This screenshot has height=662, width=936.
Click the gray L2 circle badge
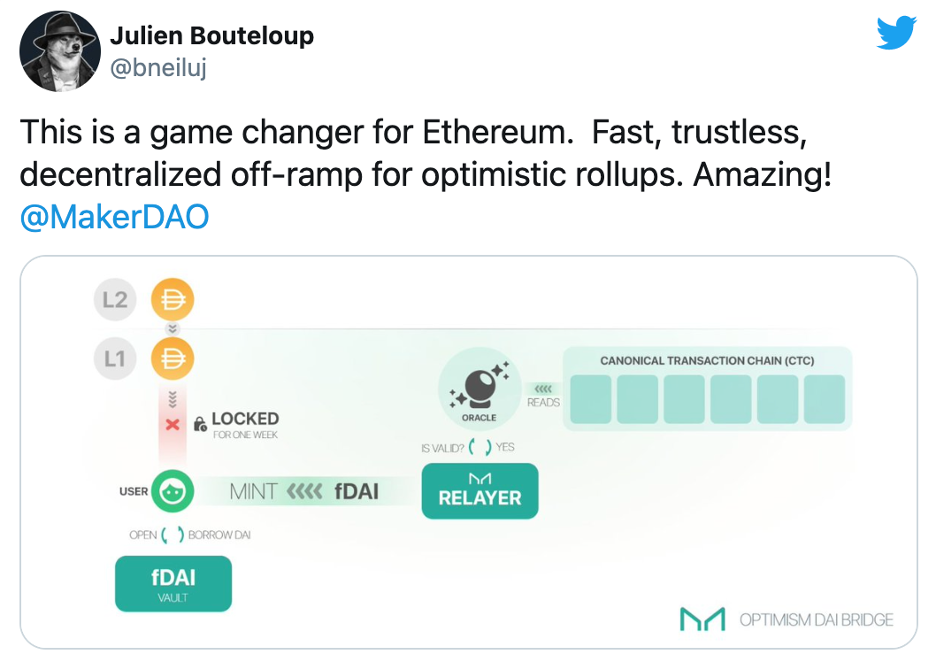[115, 300]
